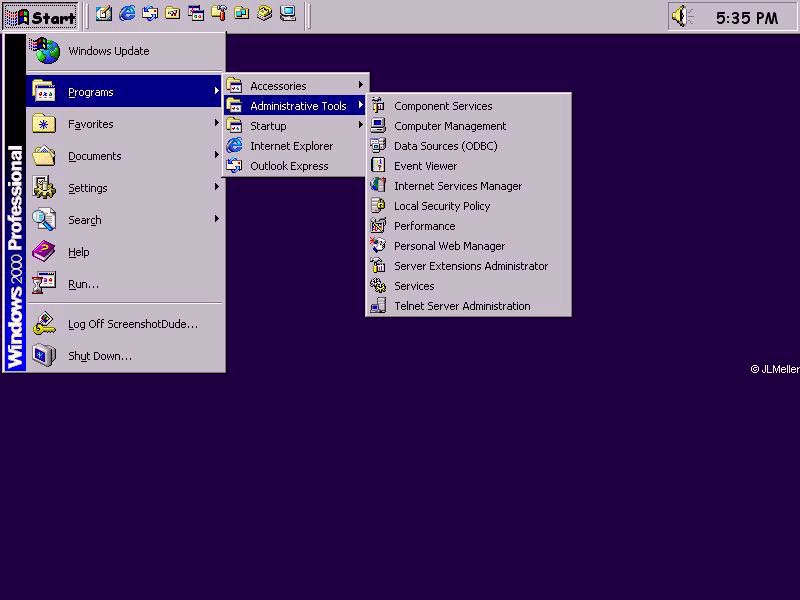The image size is (800, 600).
Task: Click the Local Security Policy icon
Action: tap(378, 206)
